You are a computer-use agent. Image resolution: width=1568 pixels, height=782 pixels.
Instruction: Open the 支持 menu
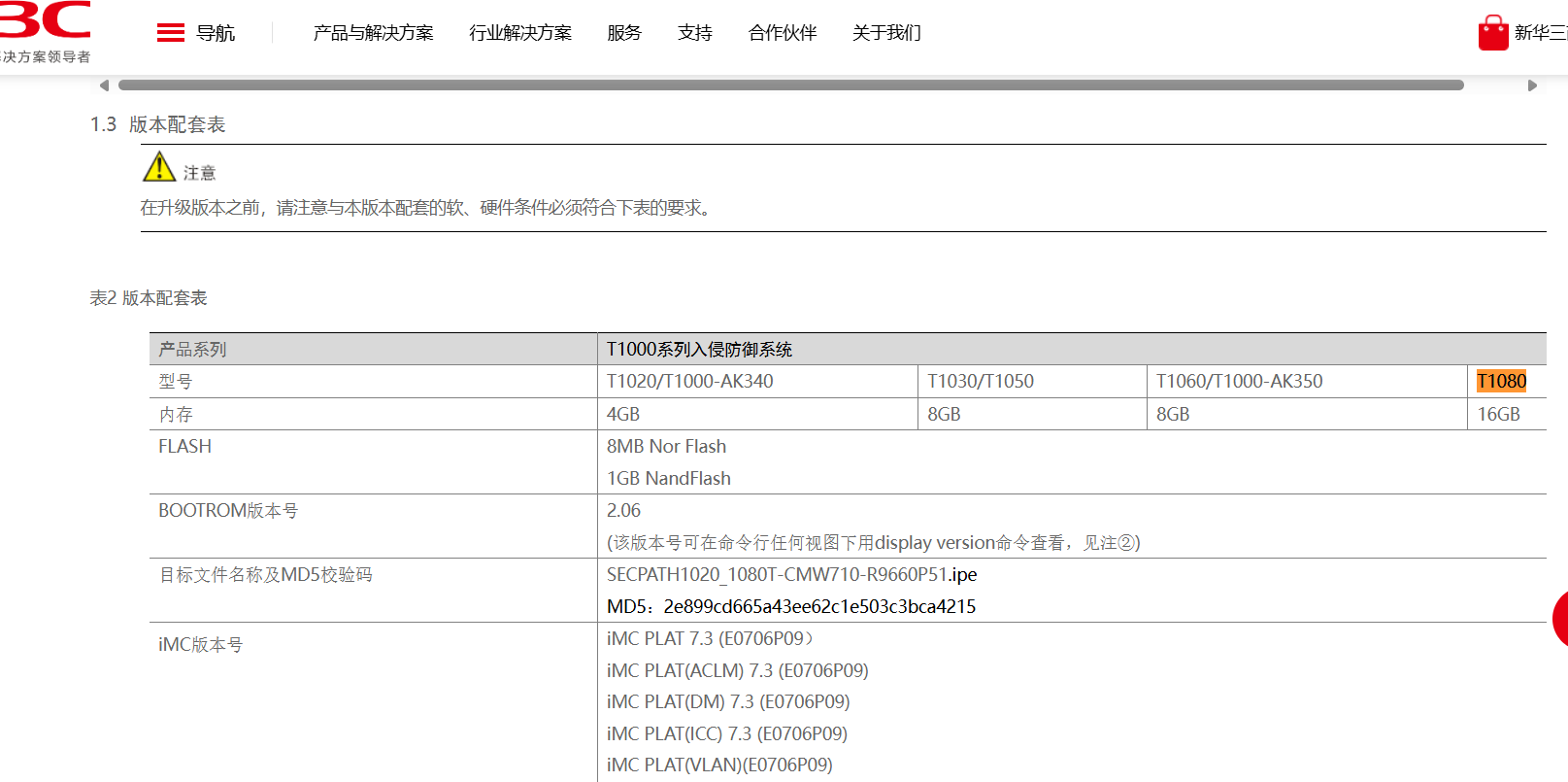click(695, 33)
